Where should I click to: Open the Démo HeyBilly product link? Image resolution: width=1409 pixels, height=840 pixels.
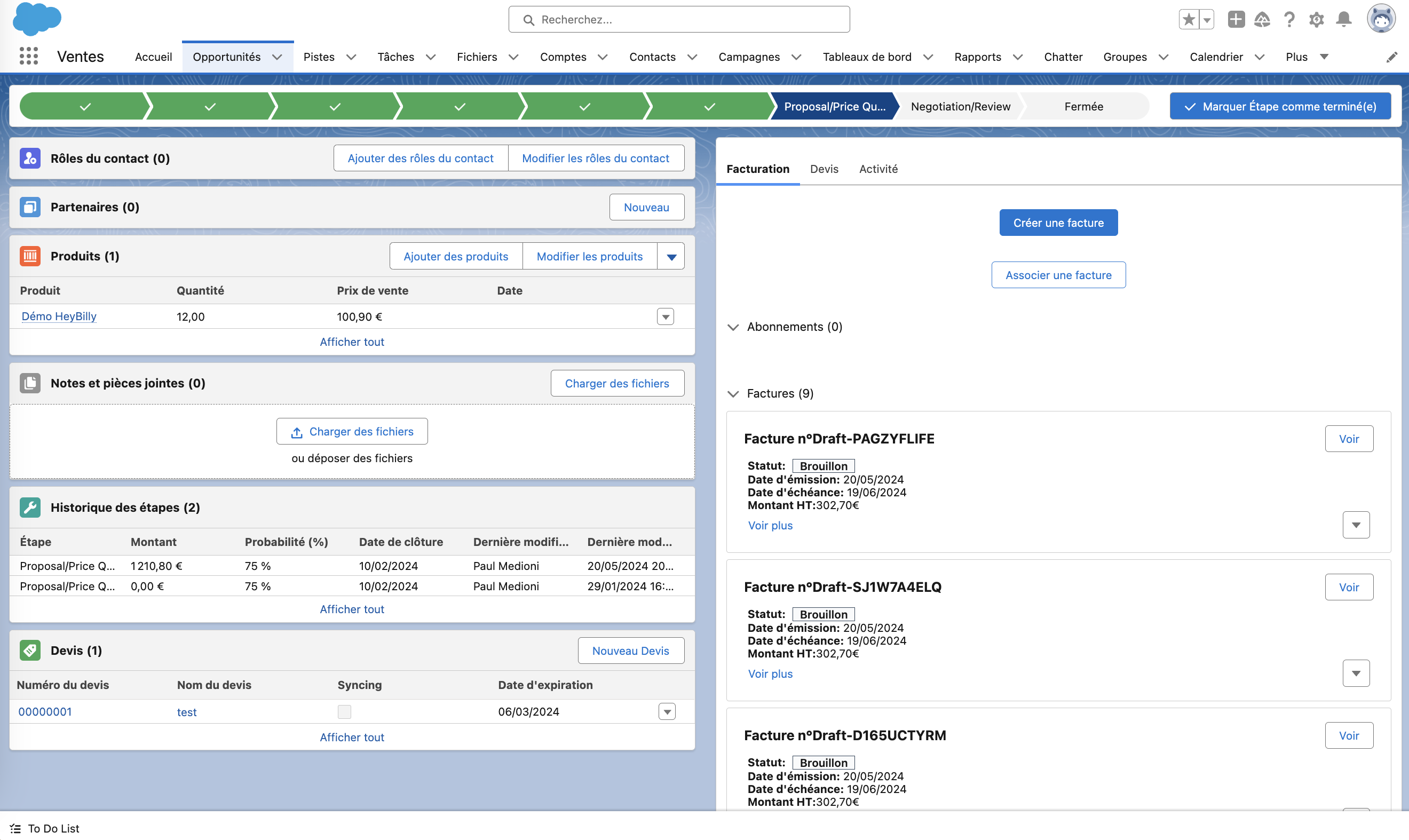coord(59,316)
